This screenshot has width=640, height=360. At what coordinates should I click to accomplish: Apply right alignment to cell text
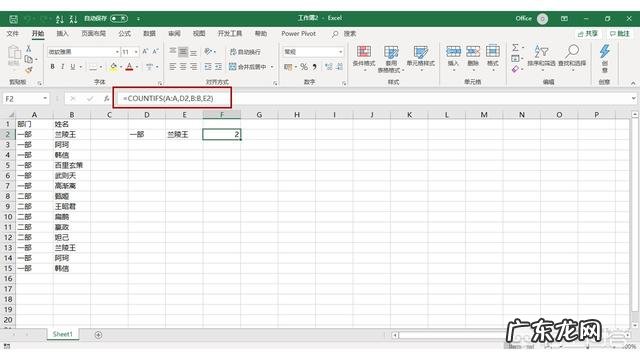point(193,66)
